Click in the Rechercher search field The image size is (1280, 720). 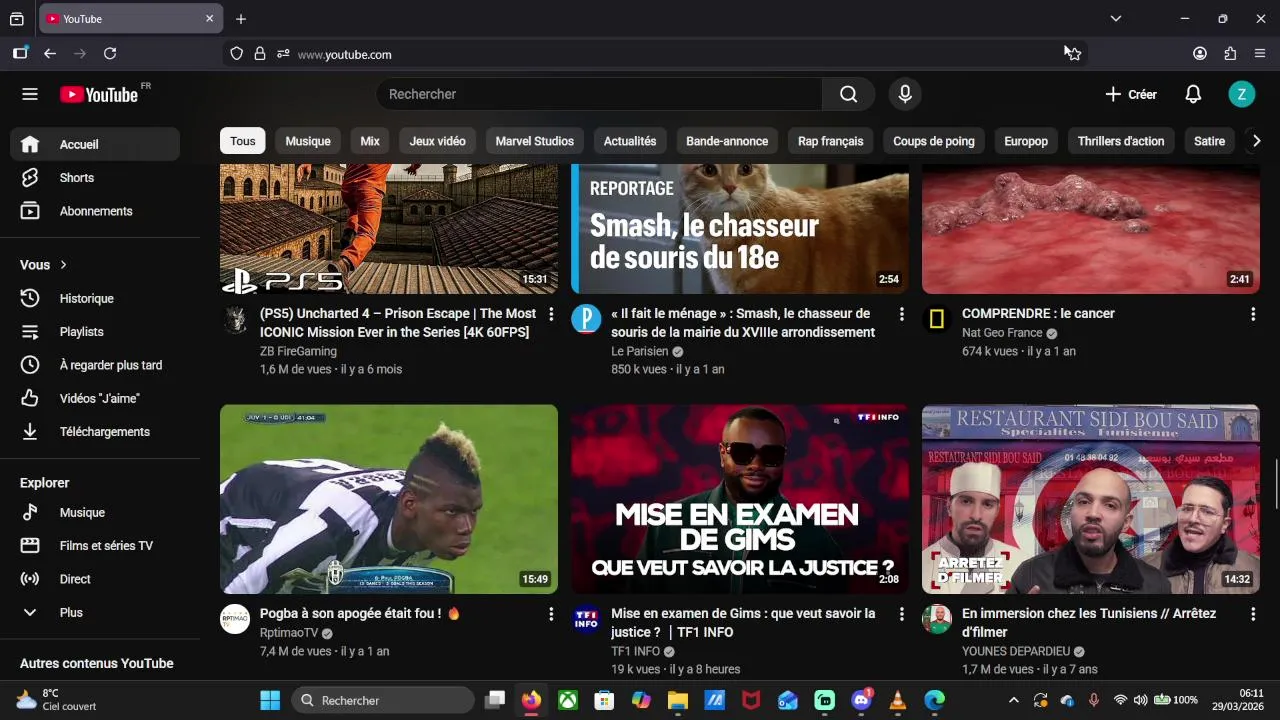[599, 94]
